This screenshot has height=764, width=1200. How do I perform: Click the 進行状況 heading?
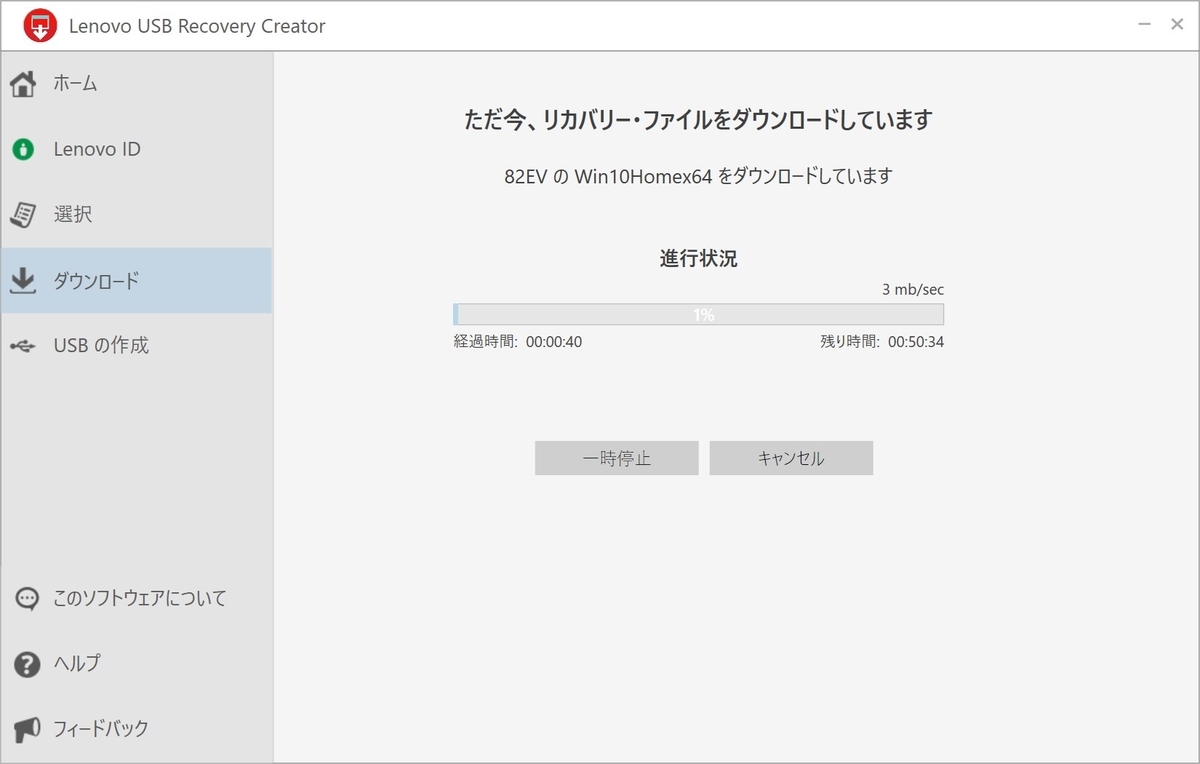pyautogui.click(x=699, y=259)
